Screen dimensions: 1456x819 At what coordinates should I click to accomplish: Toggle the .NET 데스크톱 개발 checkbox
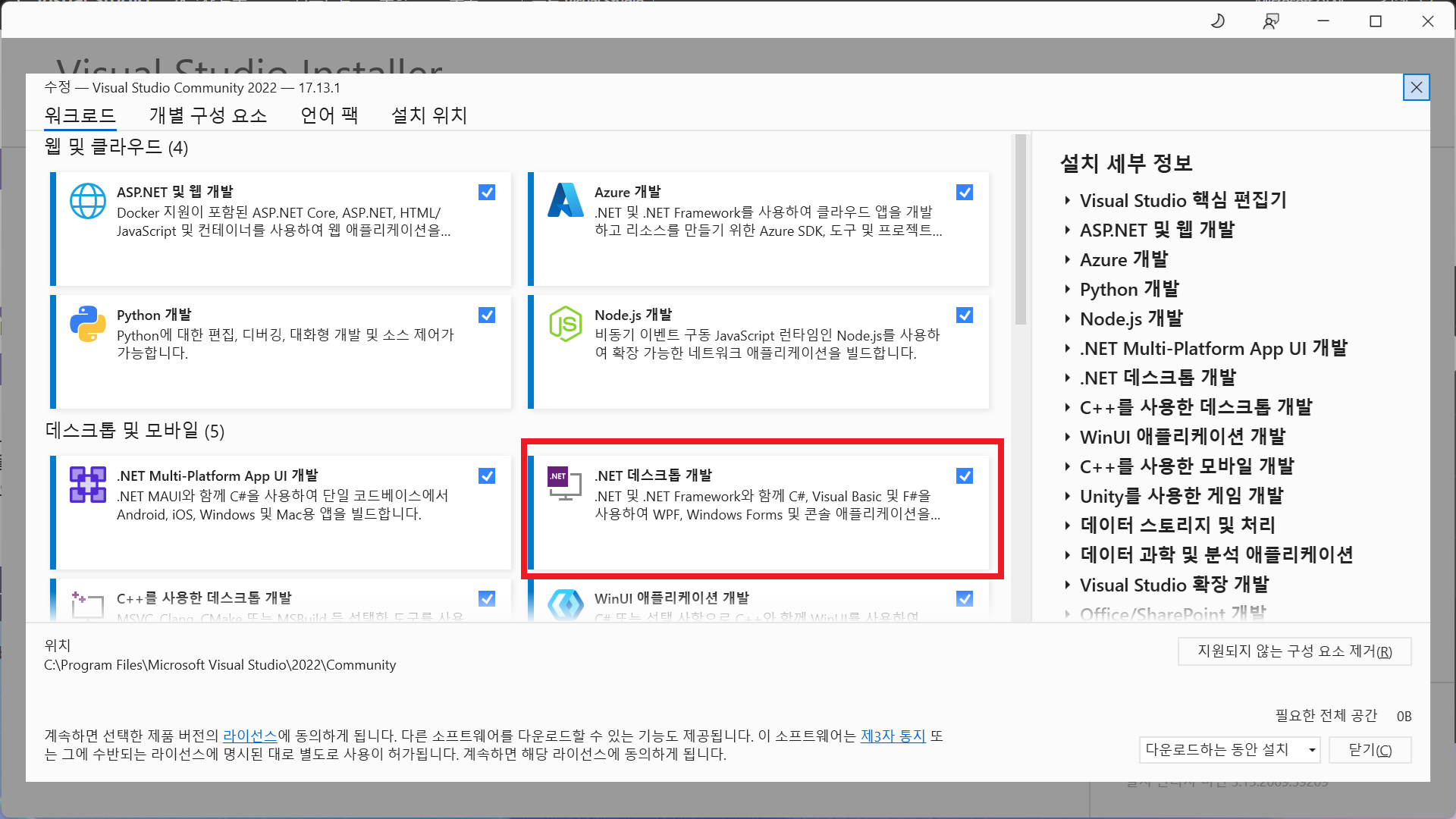pyautogui.click(x=965, y=476)
